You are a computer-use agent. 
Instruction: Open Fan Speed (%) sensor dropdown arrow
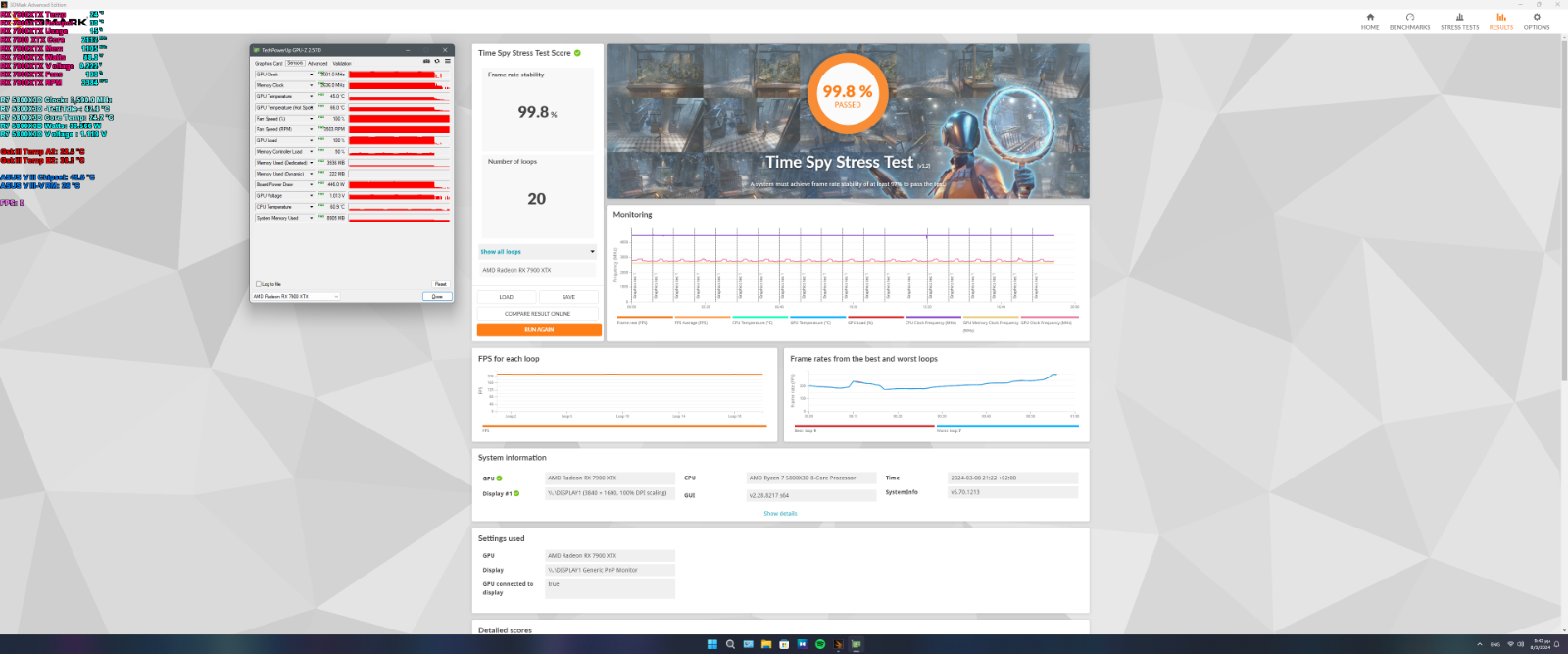[312, 119]
